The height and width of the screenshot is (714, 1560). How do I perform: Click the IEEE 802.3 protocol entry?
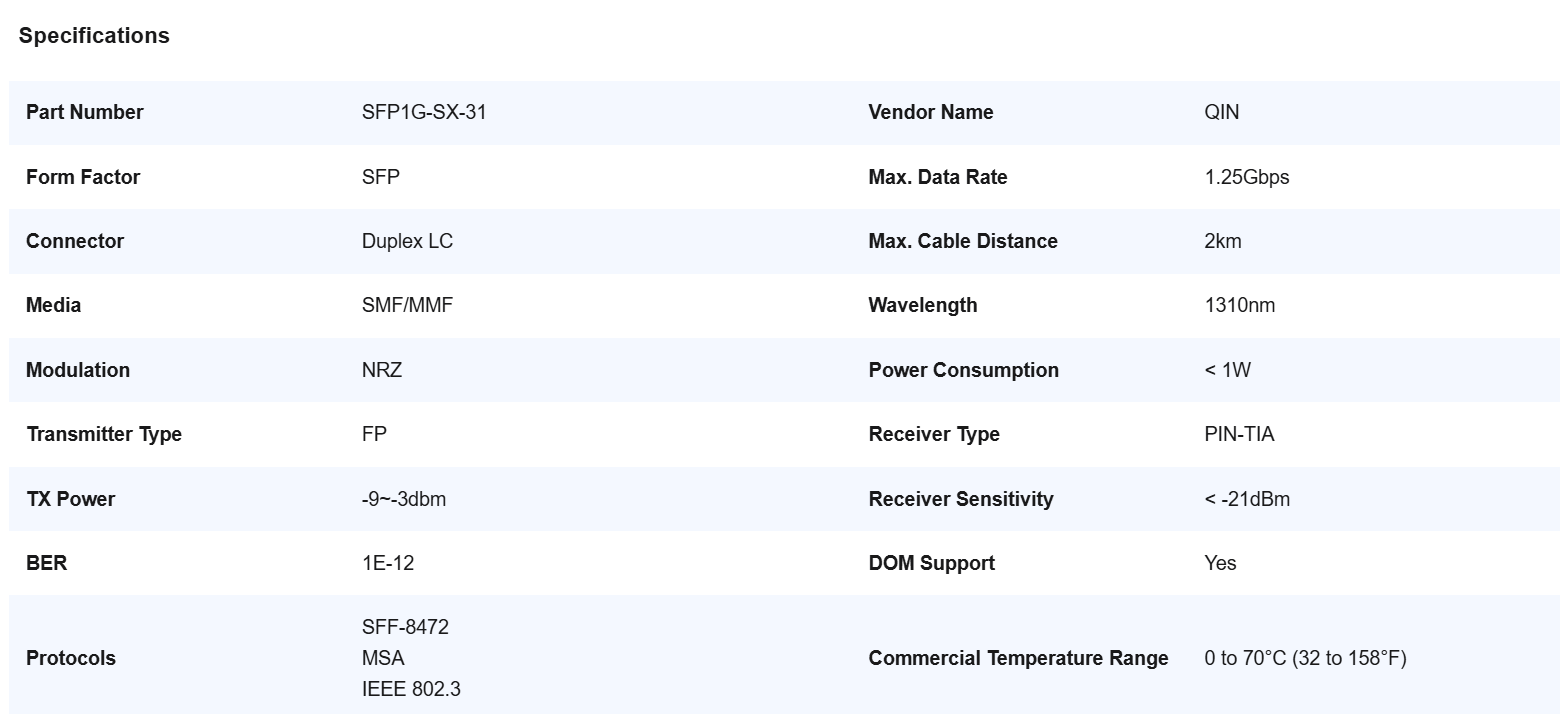(411, 689)
